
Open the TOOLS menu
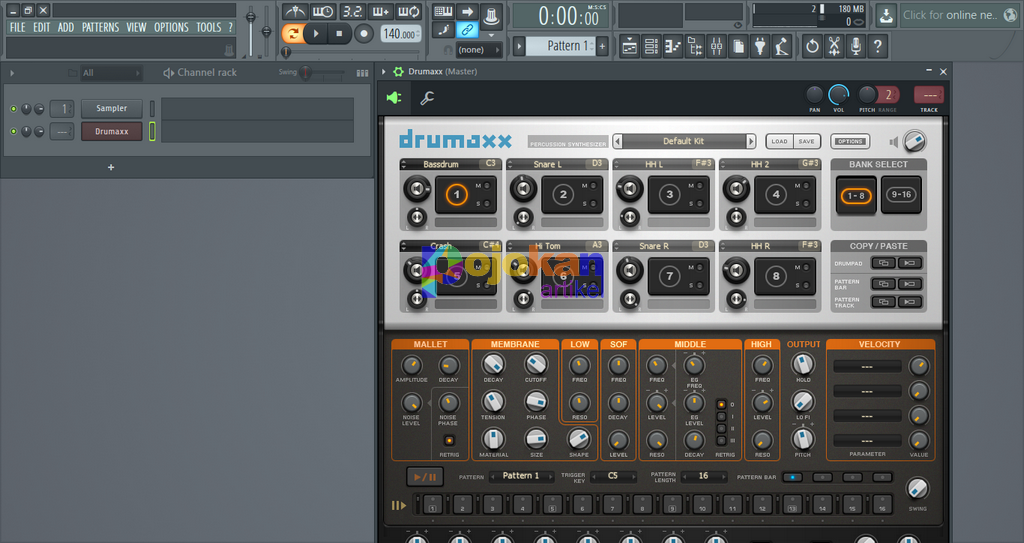coord(209,27)
